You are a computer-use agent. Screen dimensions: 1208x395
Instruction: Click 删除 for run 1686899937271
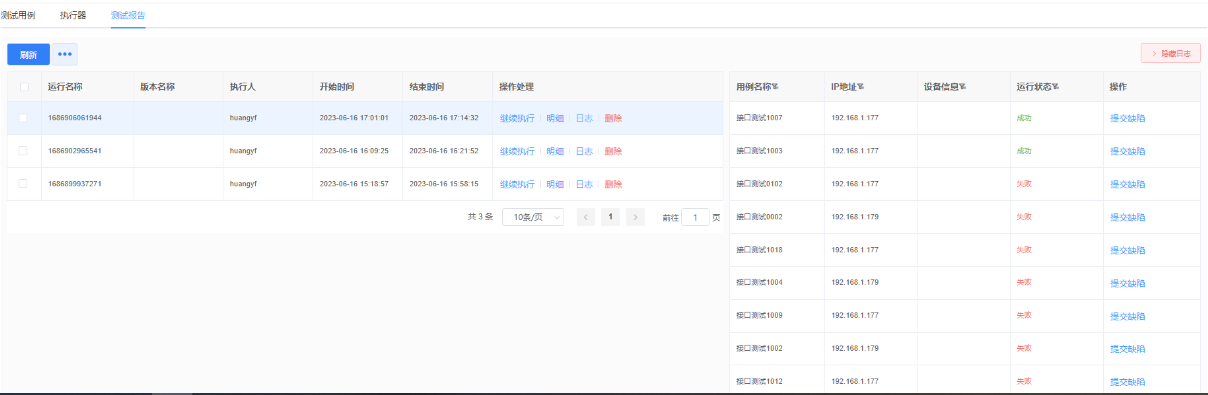613,184
